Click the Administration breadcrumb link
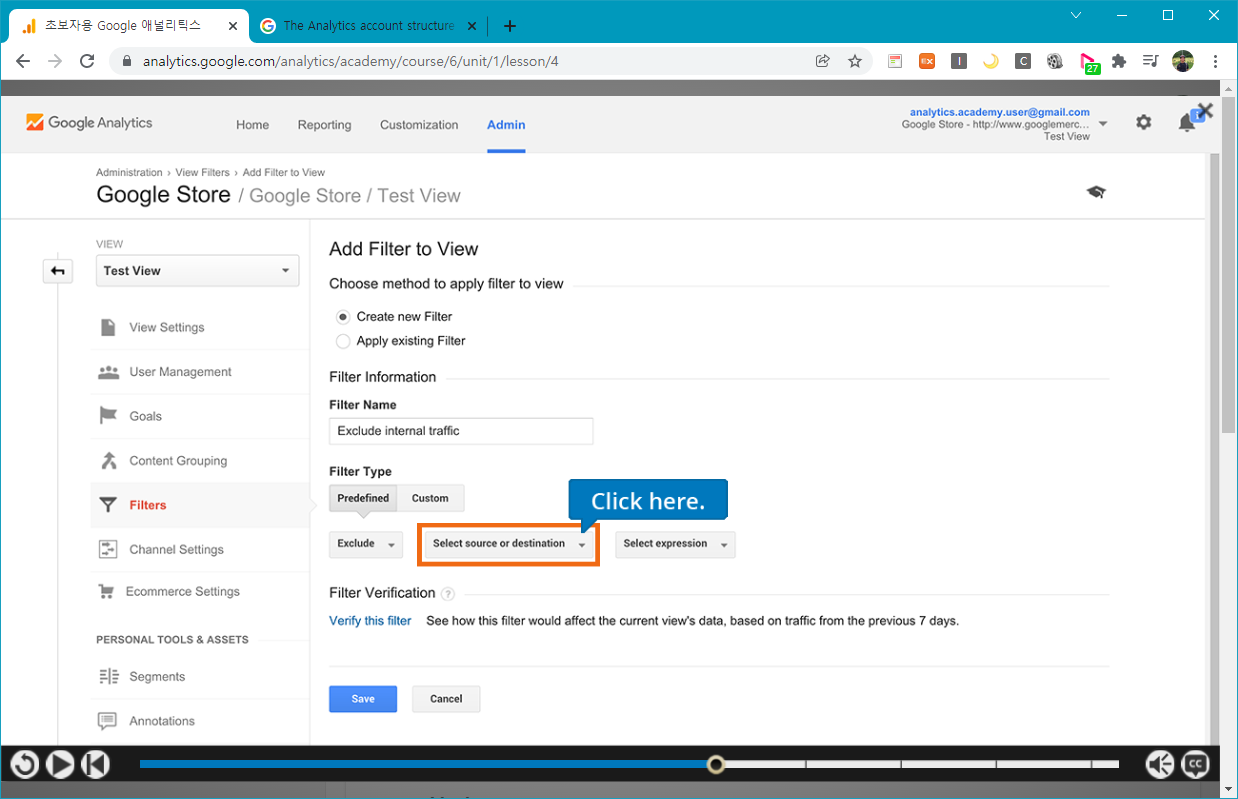 pos(129,173)
